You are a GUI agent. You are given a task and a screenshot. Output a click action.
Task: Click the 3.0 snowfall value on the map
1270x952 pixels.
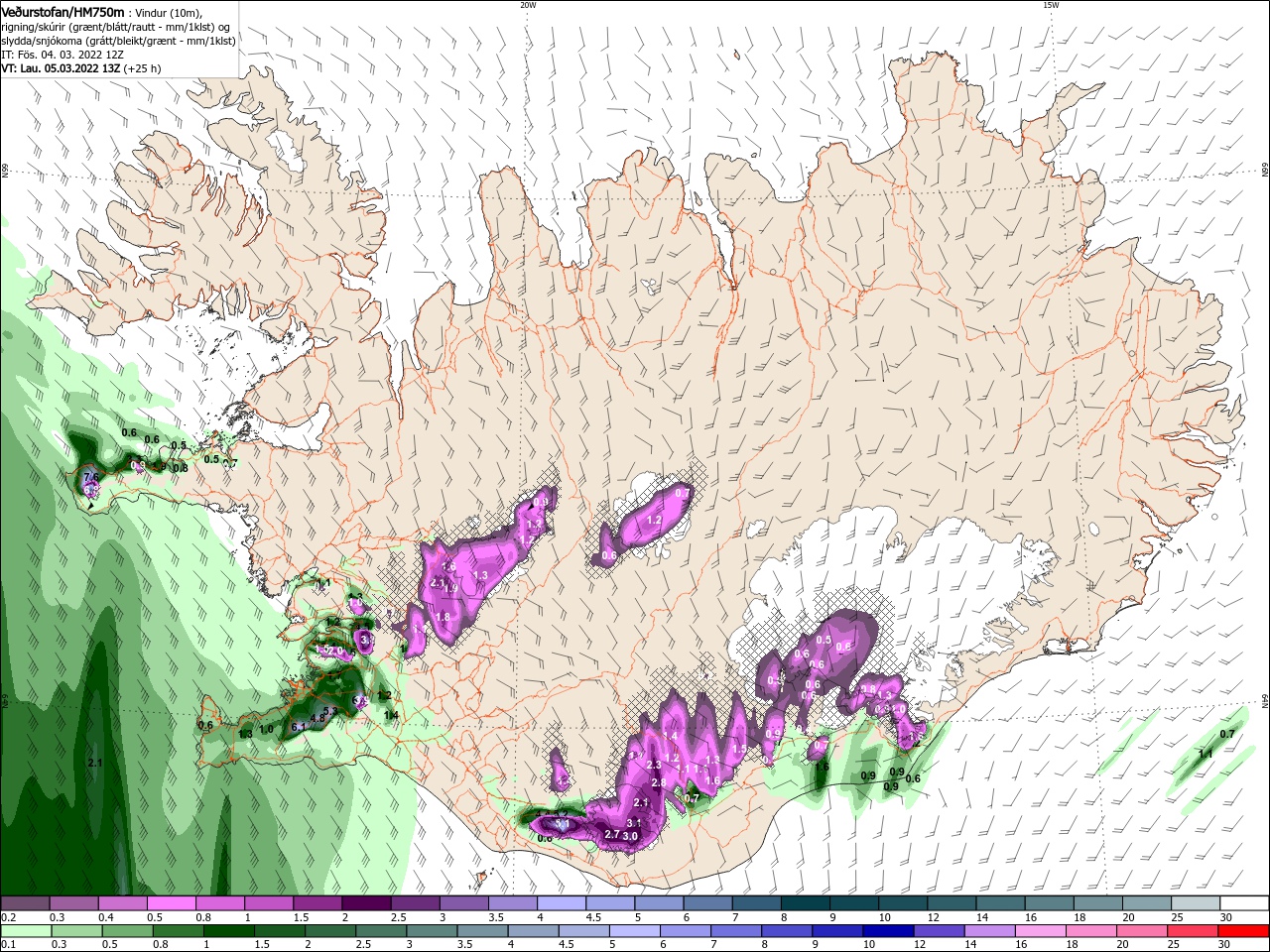pos(630,837)
